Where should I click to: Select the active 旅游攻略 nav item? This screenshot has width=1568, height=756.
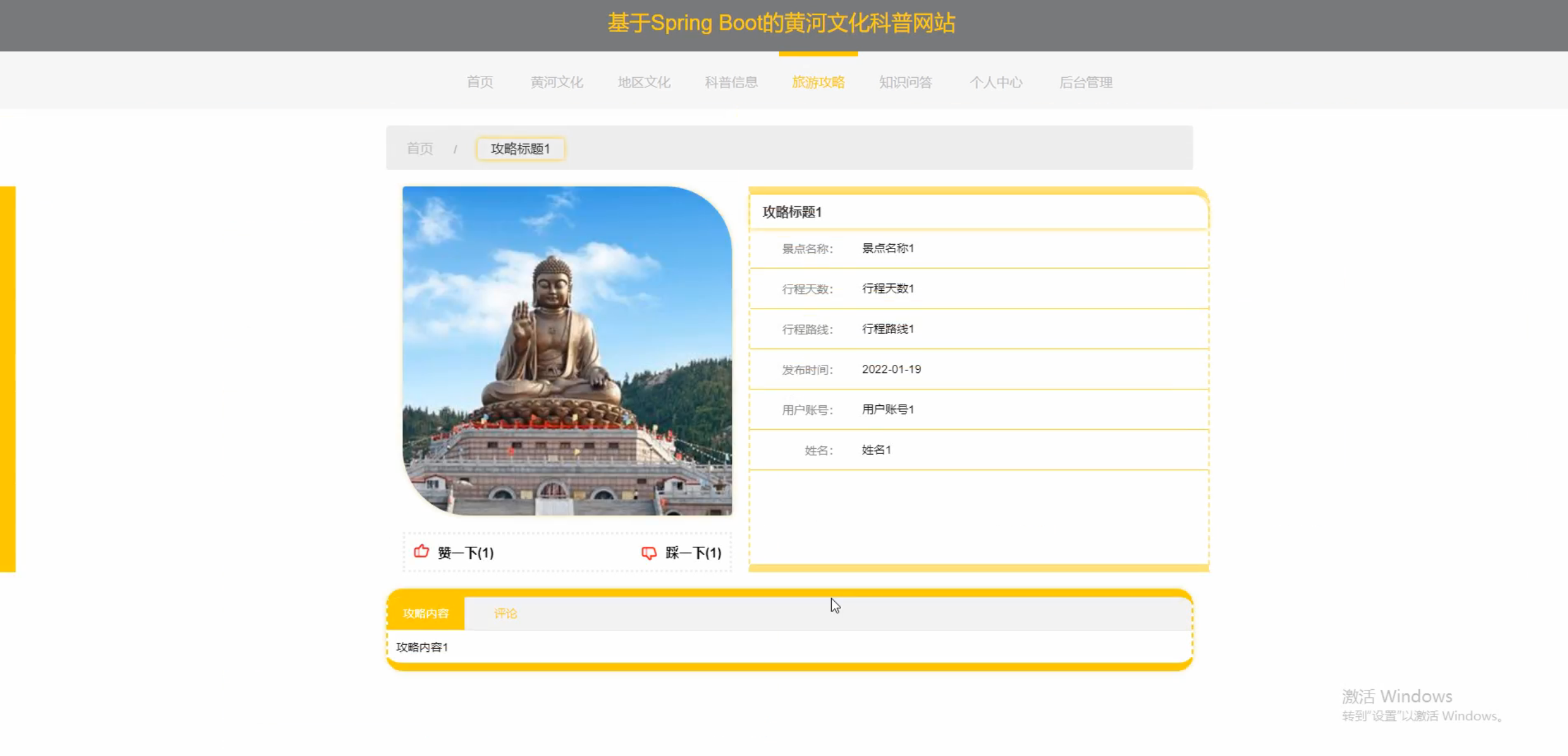coord(818,82)
